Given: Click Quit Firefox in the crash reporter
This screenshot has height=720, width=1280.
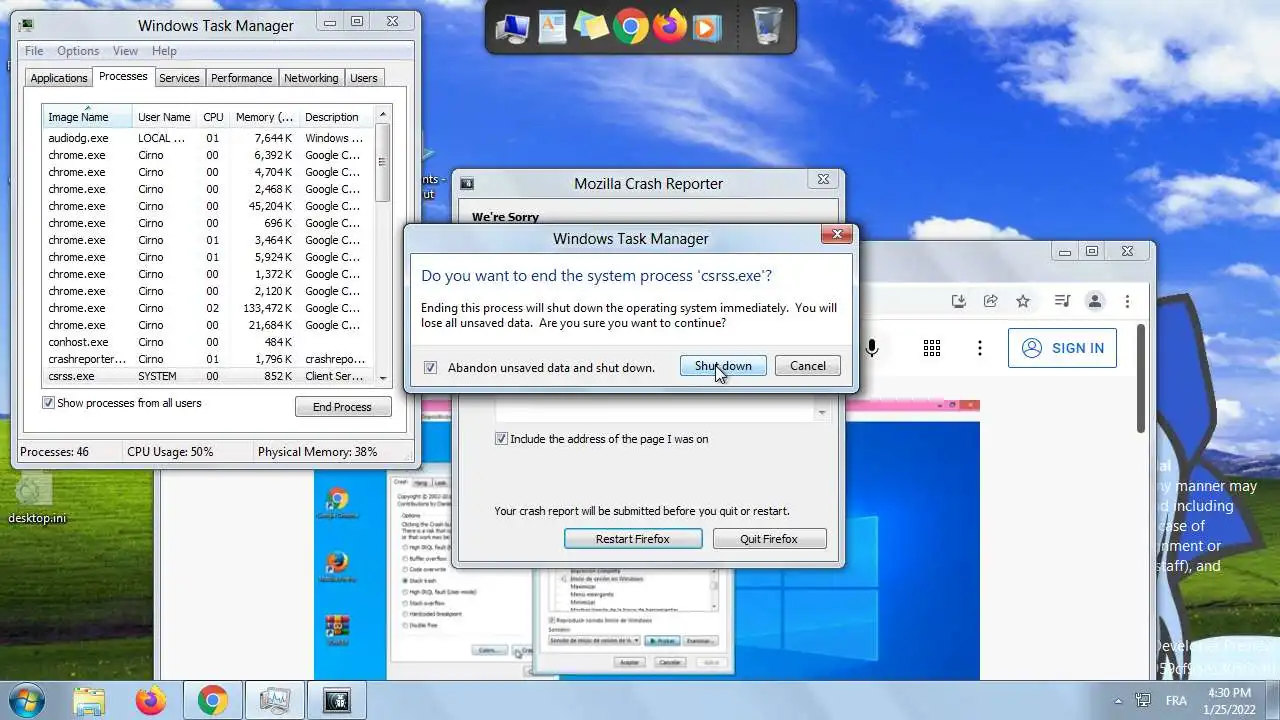Looking at the screenshot, I should [x=769, y=539].
